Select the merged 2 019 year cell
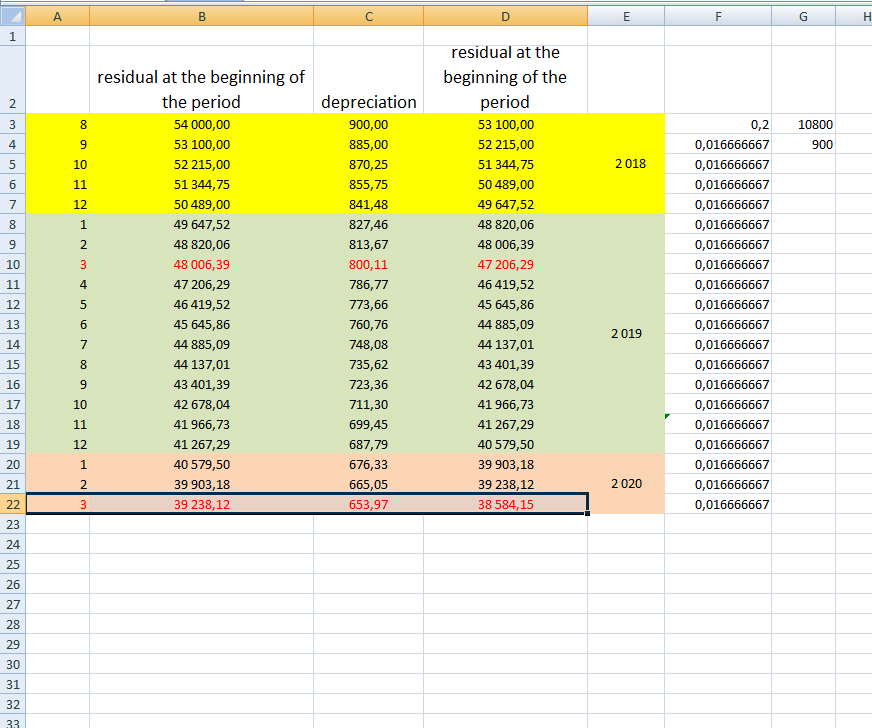Viewport: 872px width, 728px height. click(x=625, y=334)
